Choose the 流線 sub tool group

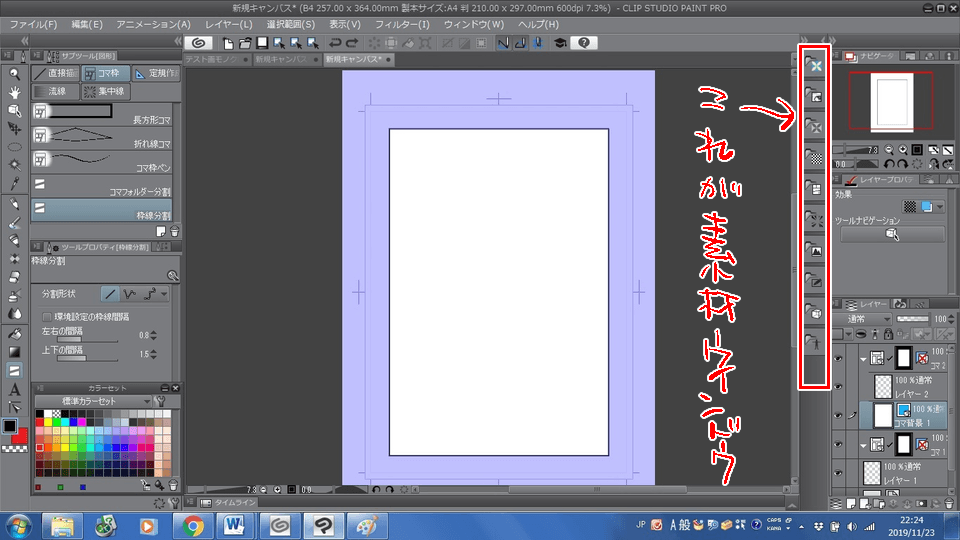[x=56, y=91]
